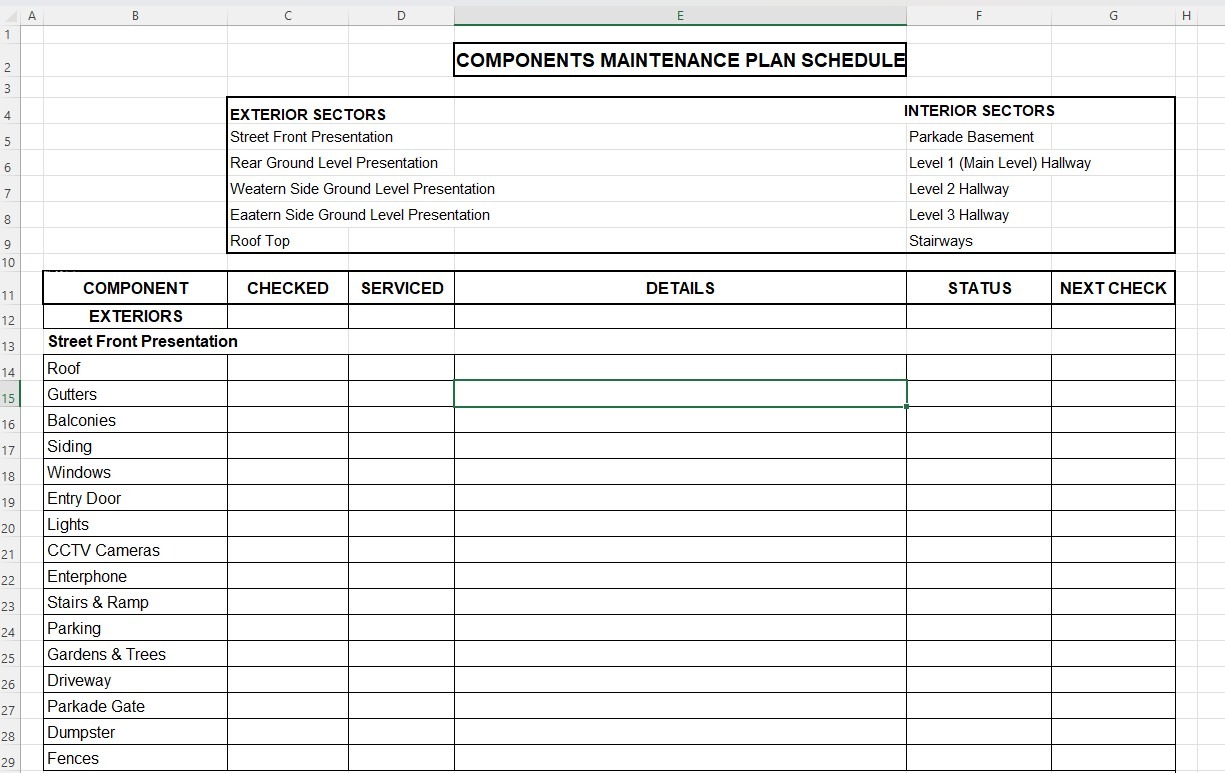Click the Select All corner triangle

pos(10,15)
